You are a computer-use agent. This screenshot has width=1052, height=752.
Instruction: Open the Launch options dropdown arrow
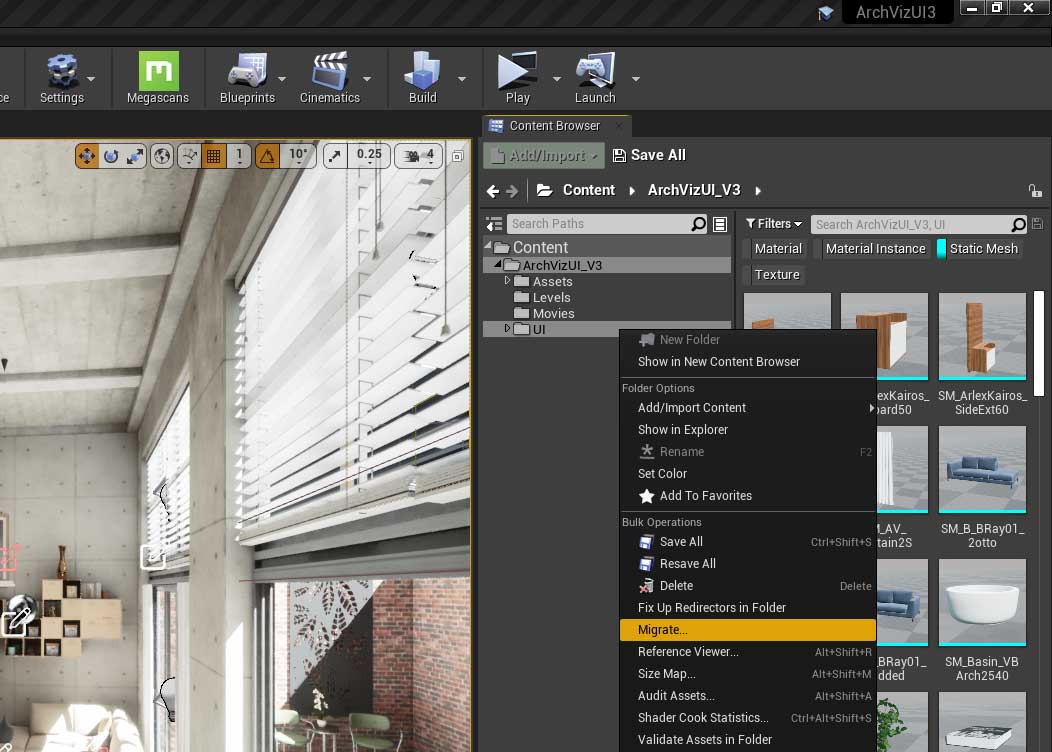click(x=635, y=79)
